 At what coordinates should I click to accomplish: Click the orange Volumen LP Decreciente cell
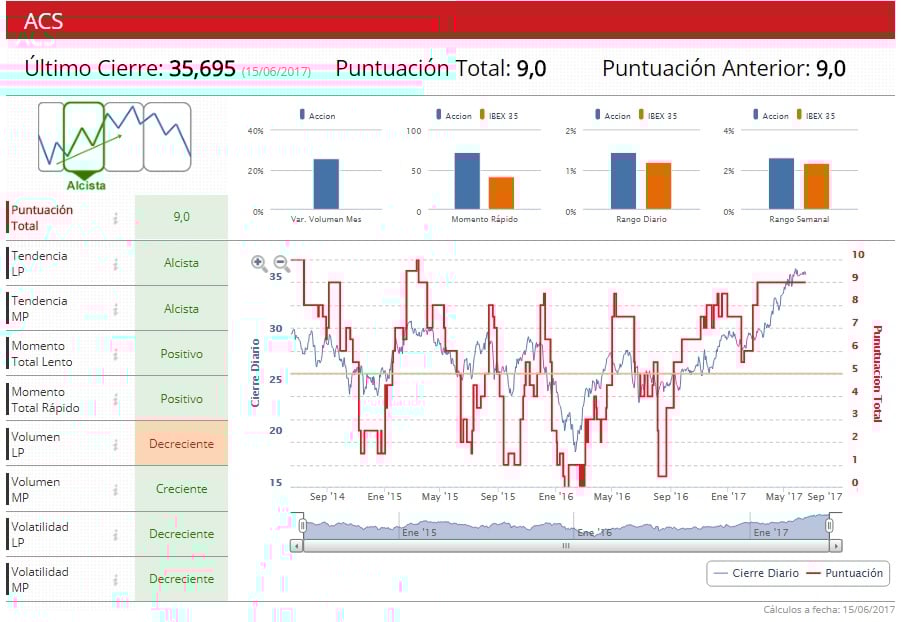click(182, 443)
